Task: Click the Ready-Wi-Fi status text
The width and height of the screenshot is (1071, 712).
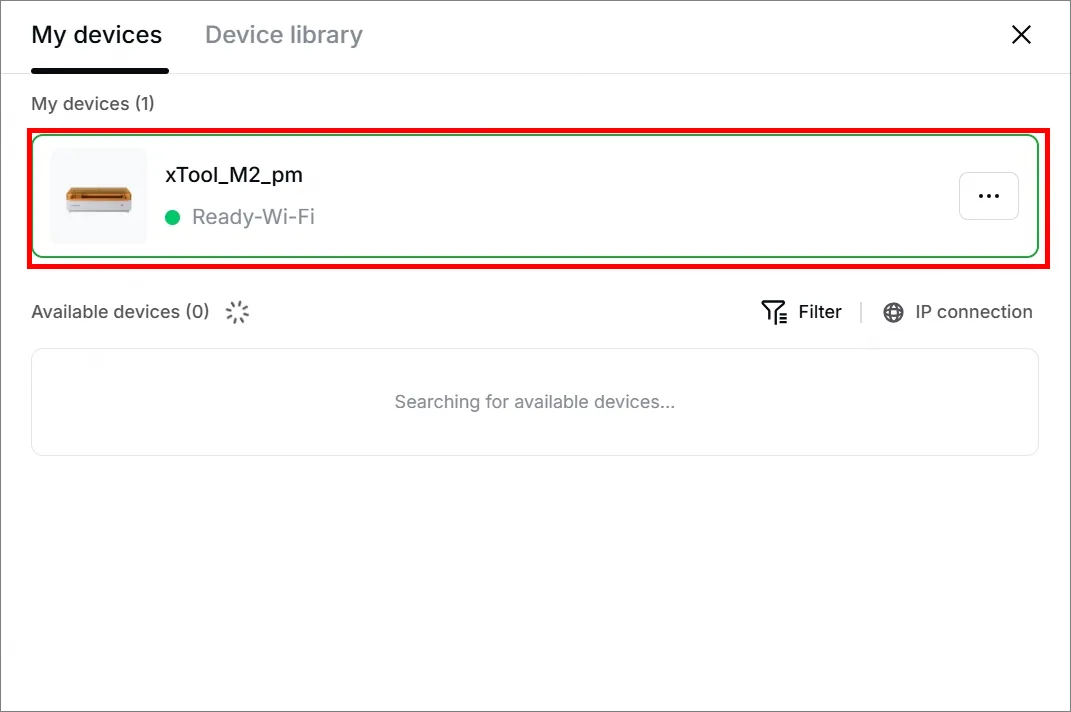Action: pos(253,217)
